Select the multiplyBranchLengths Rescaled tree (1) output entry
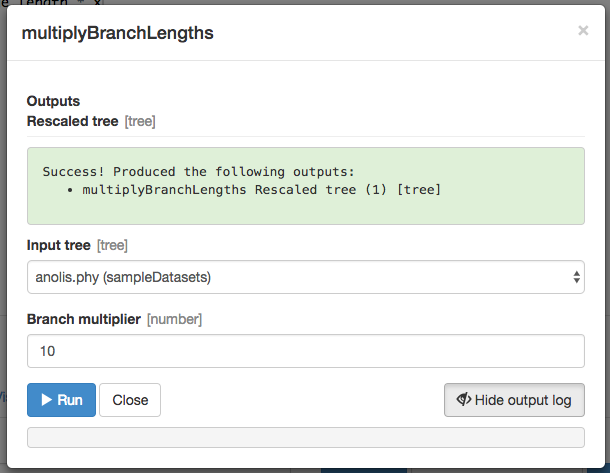 (261, 190)
